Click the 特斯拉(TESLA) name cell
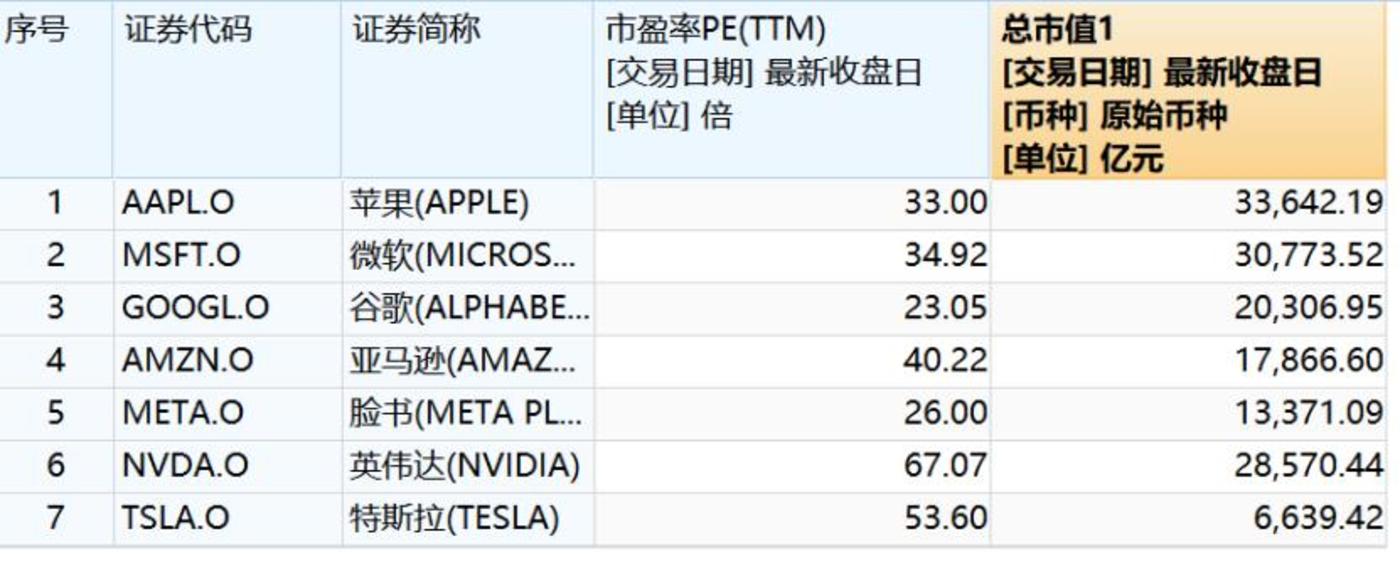 (453, 518)
